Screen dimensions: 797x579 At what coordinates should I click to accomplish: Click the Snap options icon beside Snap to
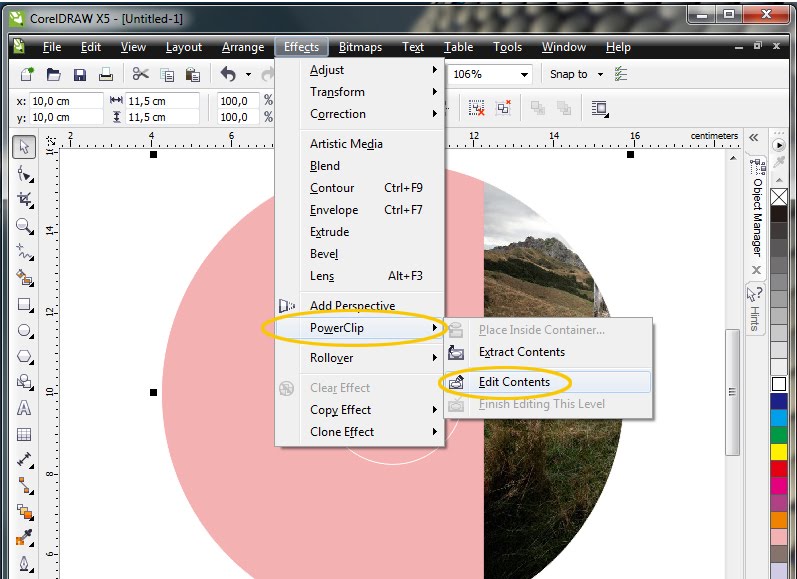pos(621,74)
